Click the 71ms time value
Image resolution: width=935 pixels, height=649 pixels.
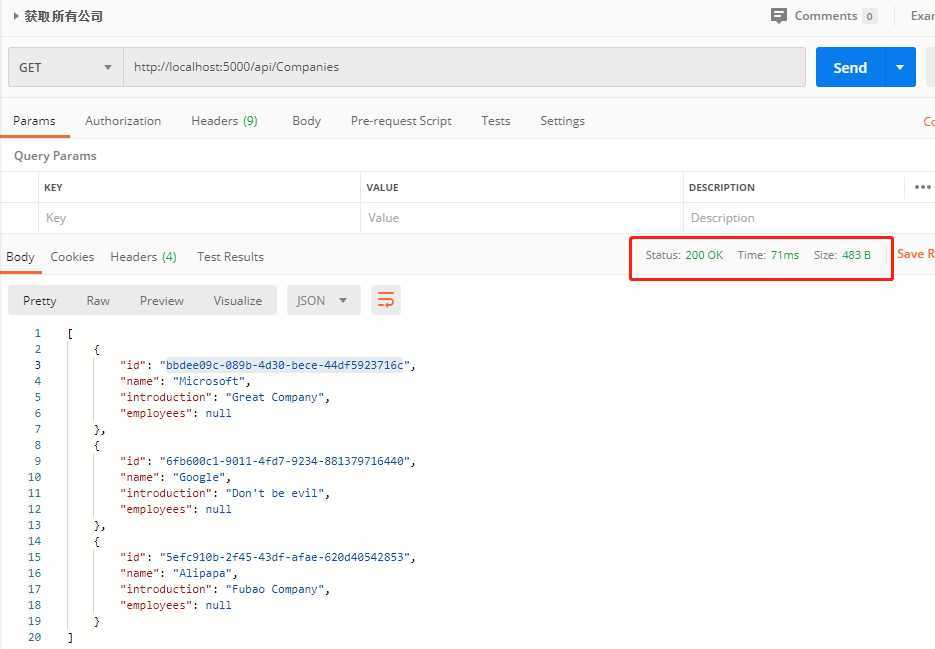[785, 255]
